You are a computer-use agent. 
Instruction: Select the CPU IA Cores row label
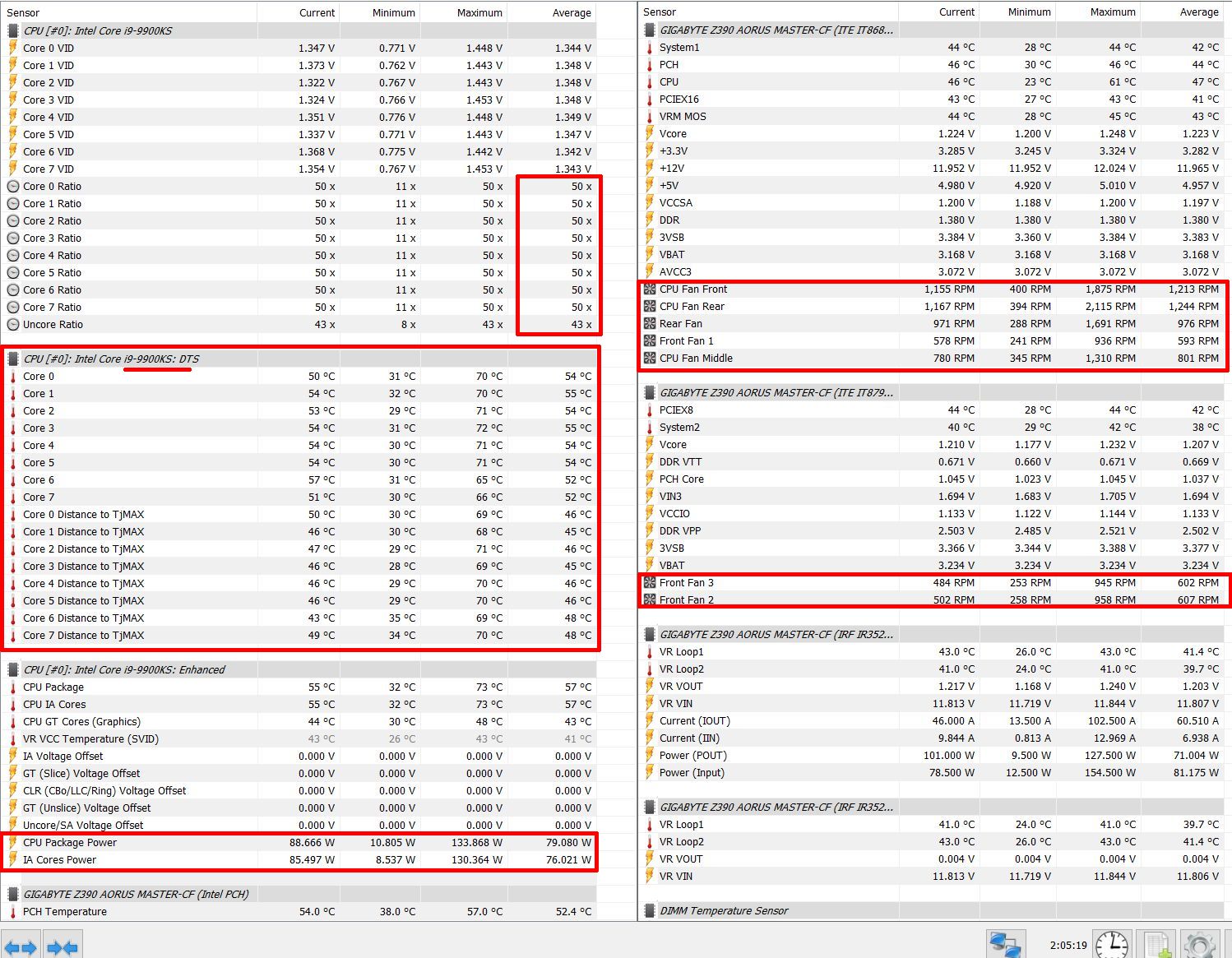[x=54, y=705]
